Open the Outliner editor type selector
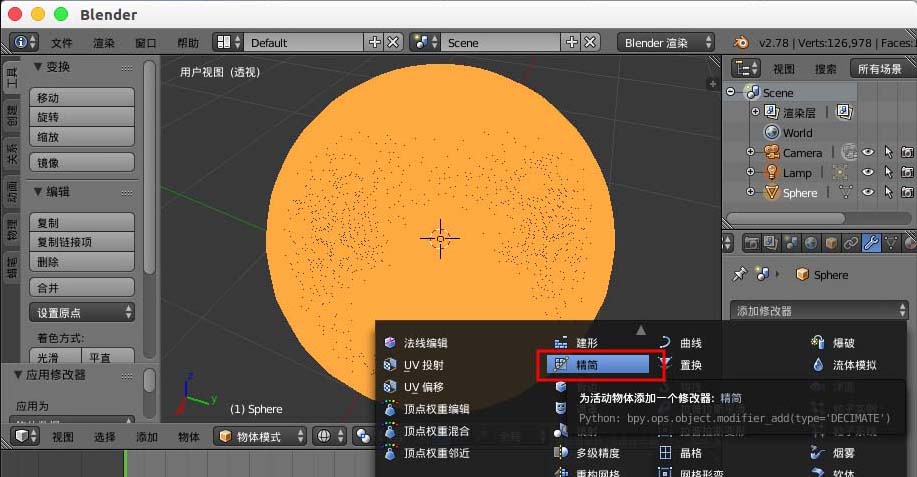917x477 pixels. [x=746, y=69]
